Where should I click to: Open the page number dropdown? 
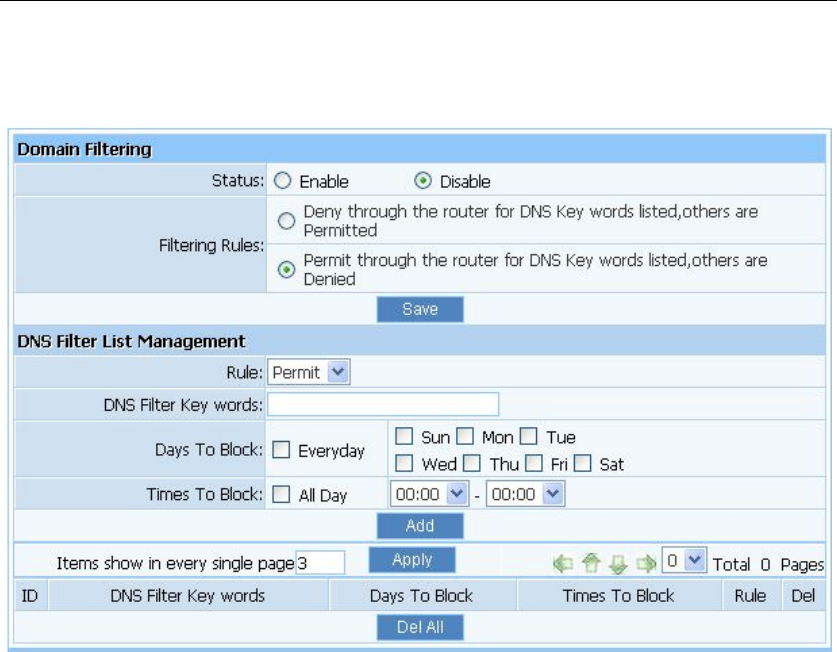pos(684,560)
